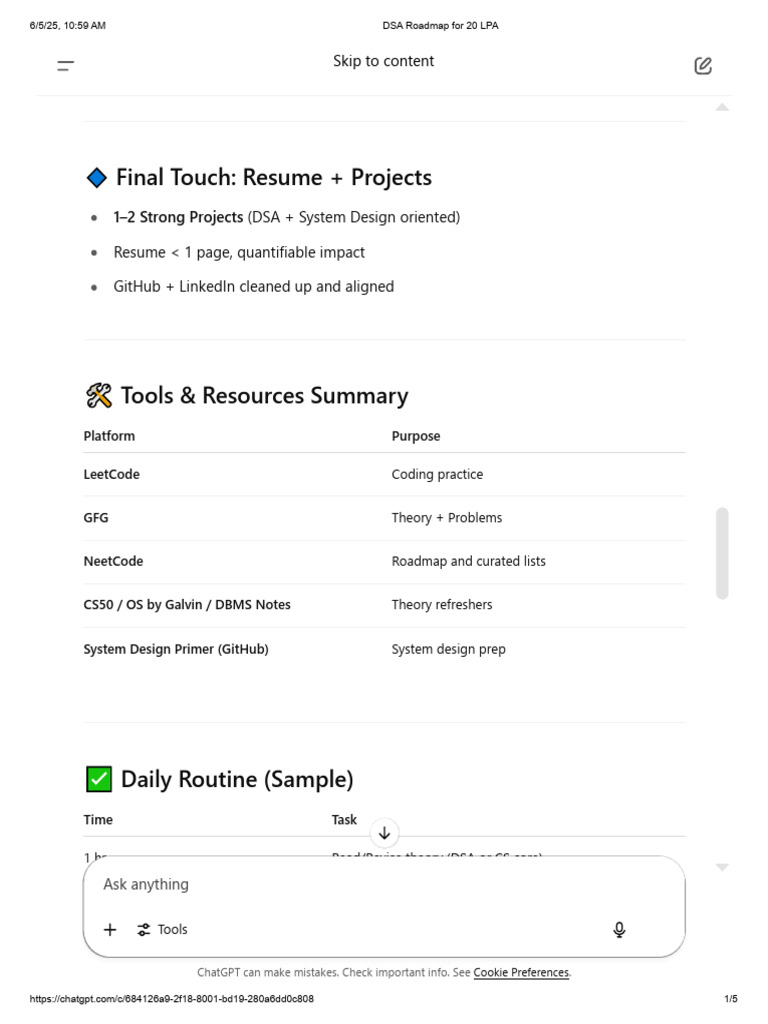The image size is (768, 1024).
Task: Open the Cookie Preferences link
Action: click(x=521, y=972)
